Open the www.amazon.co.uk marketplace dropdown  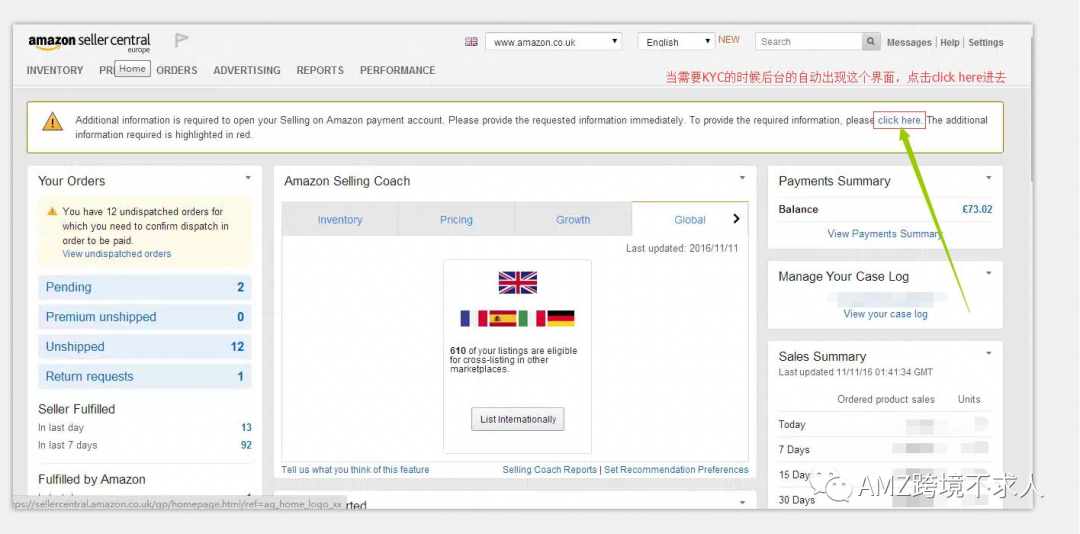[553, 42]
